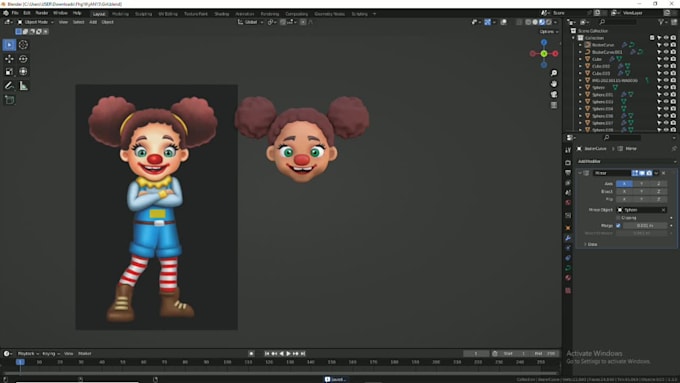Open the Object properties tab (orange square)

[x=568, y=228]
